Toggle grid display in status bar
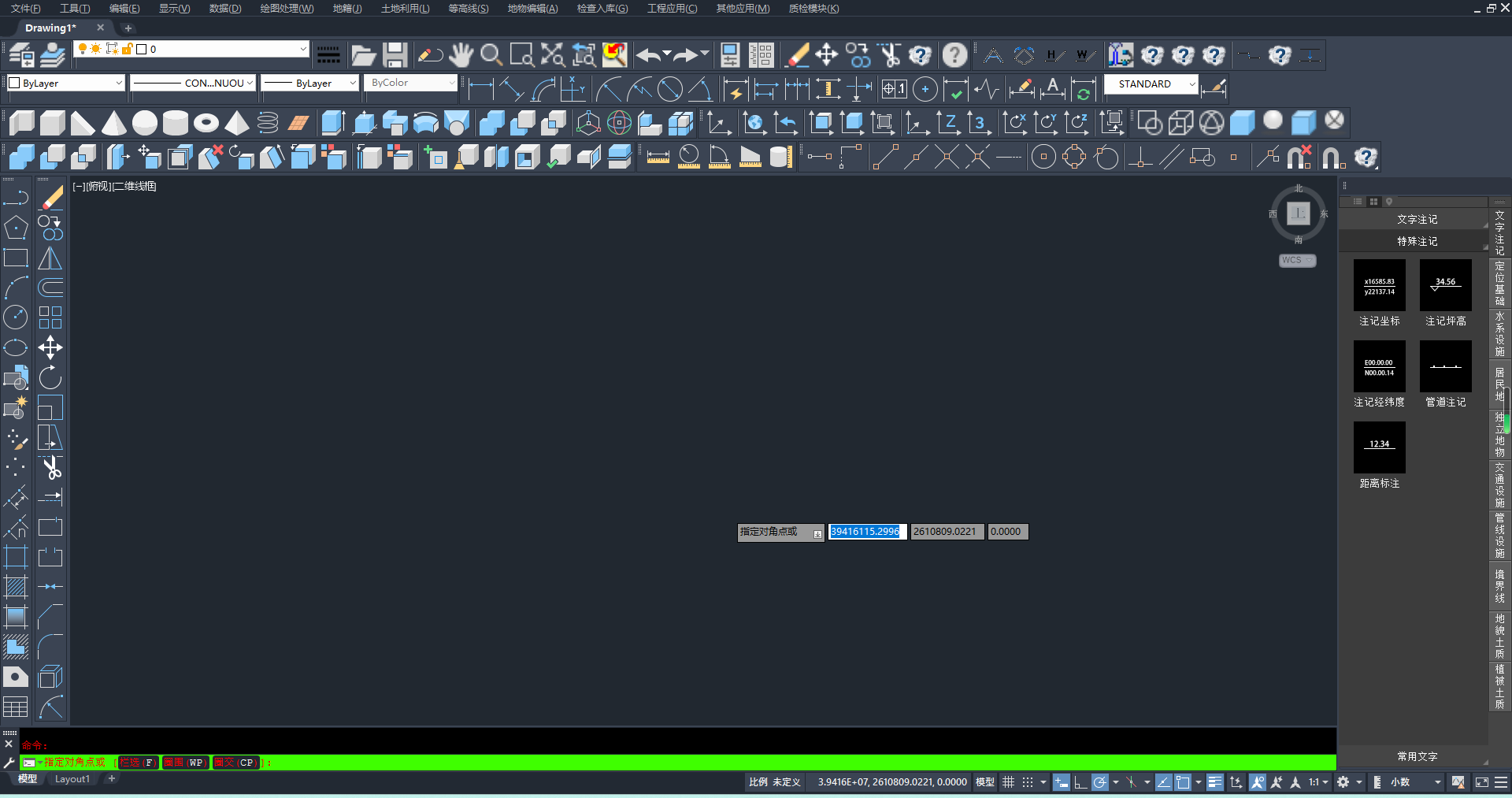The height and width of the screenshot is (798, 1512). tap(1008, 782)
